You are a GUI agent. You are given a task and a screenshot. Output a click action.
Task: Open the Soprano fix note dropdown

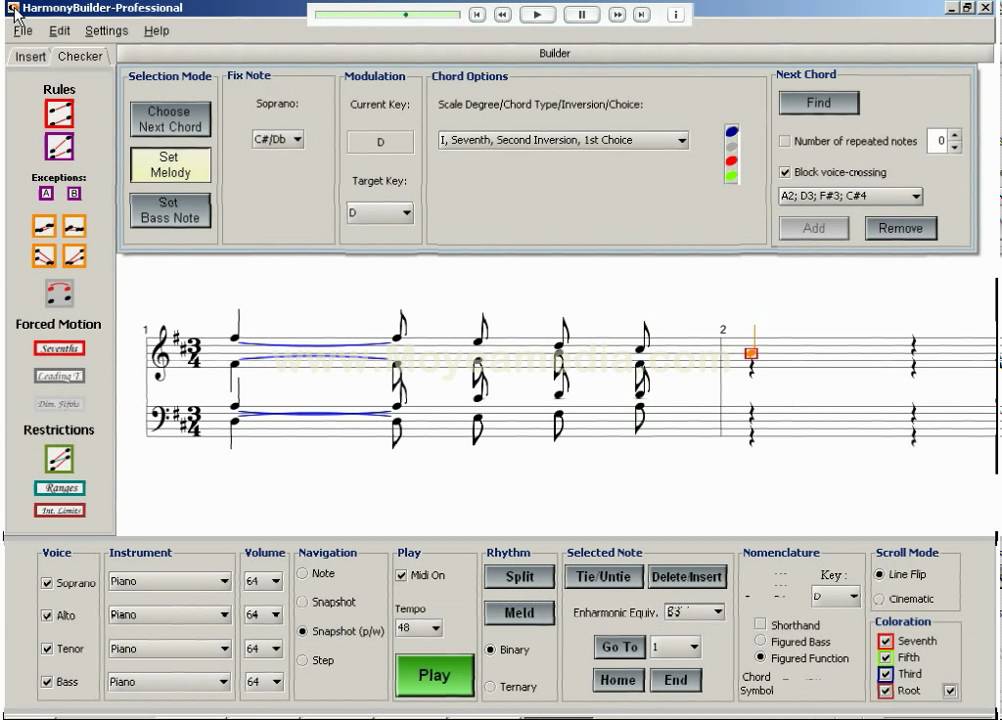coord(277,139)
